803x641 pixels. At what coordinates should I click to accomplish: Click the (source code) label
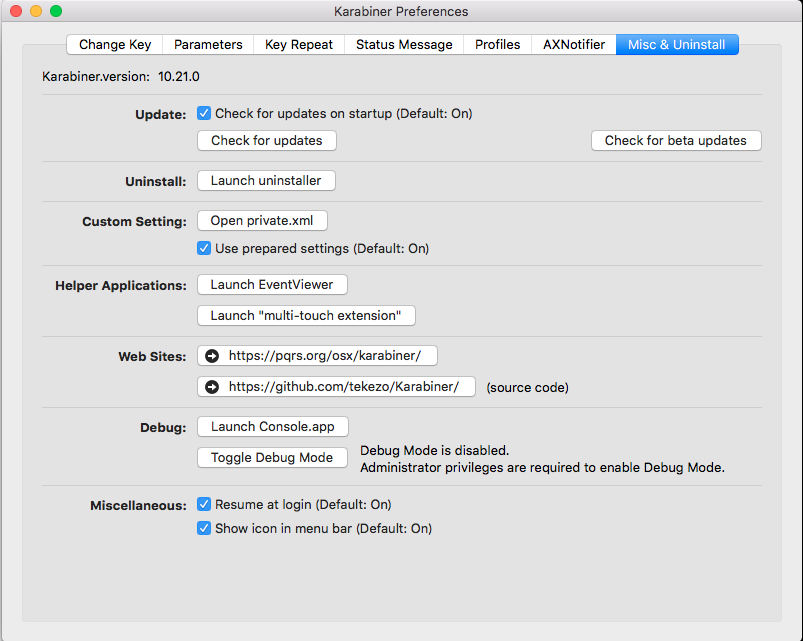pos(527,388)
